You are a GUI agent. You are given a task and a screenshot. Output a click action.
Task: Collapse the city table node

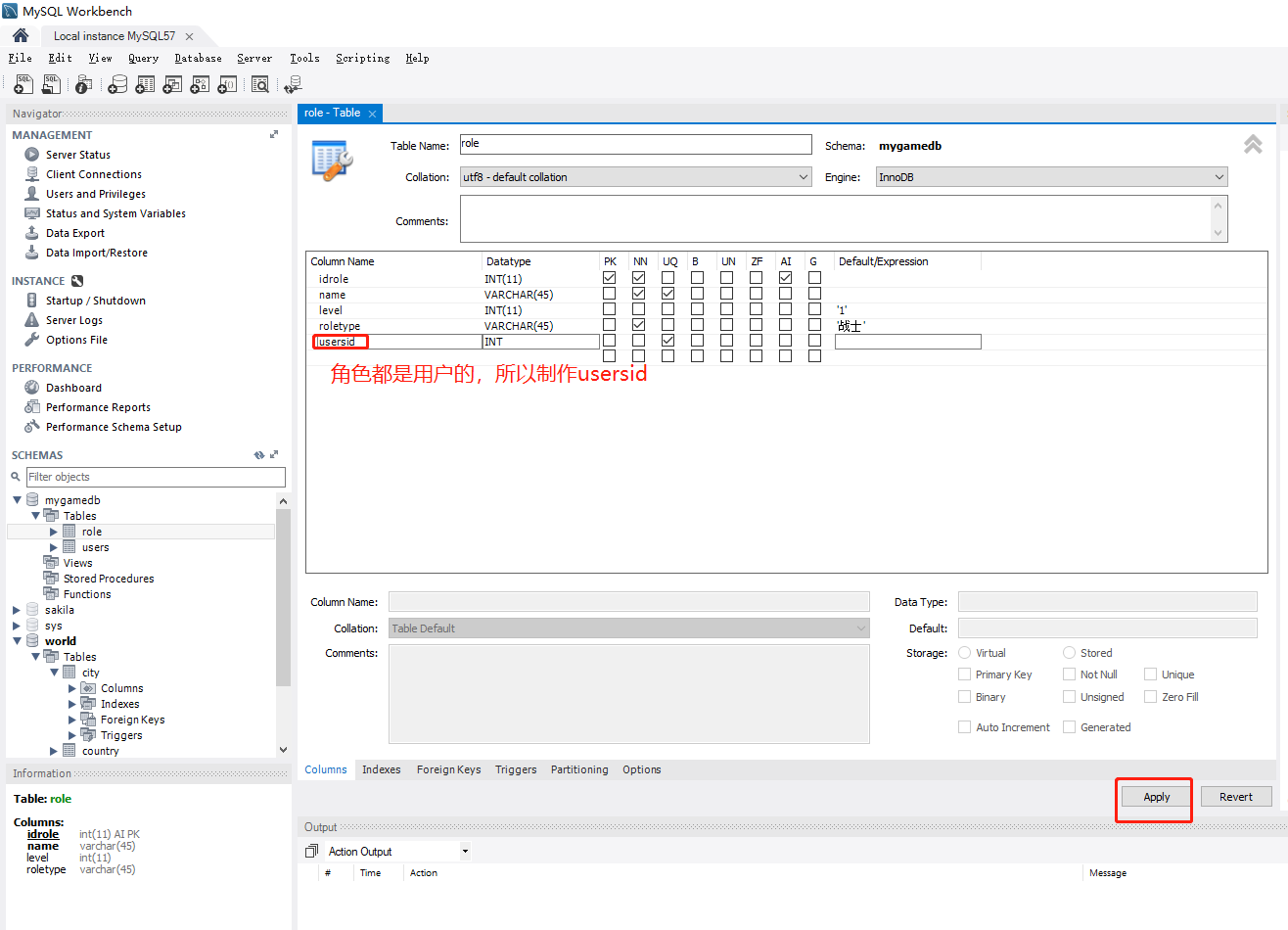coord(54,673)
